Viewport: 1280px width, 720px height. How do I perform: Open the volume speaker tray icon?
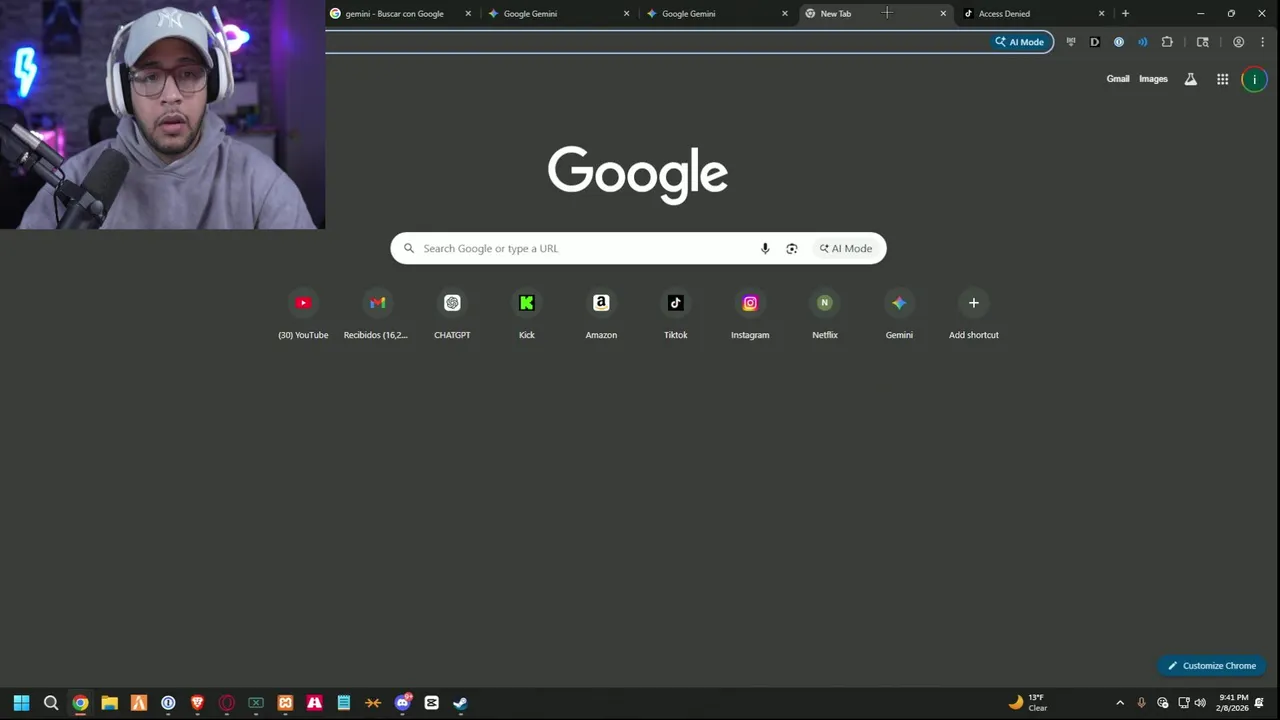pyautogui.click(x=1200, y=703)
